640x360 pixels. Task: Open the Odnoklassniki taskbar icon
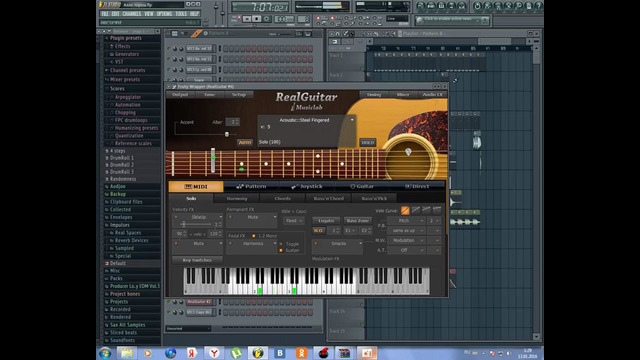click(302, 353)
